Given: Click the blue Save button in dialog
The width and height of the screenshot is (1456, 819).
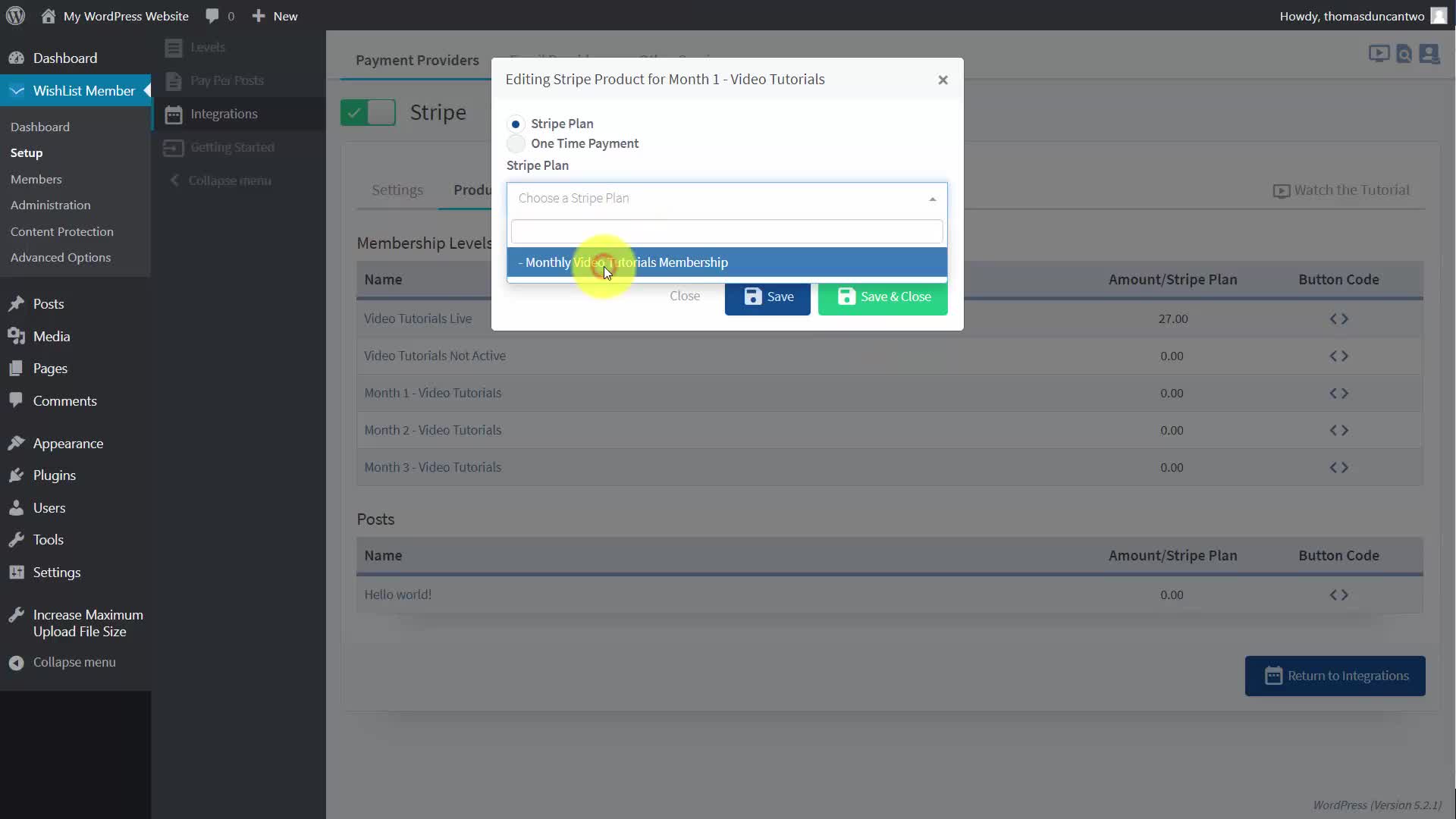Looking at the screenshot, I should [x=767, y=297].
